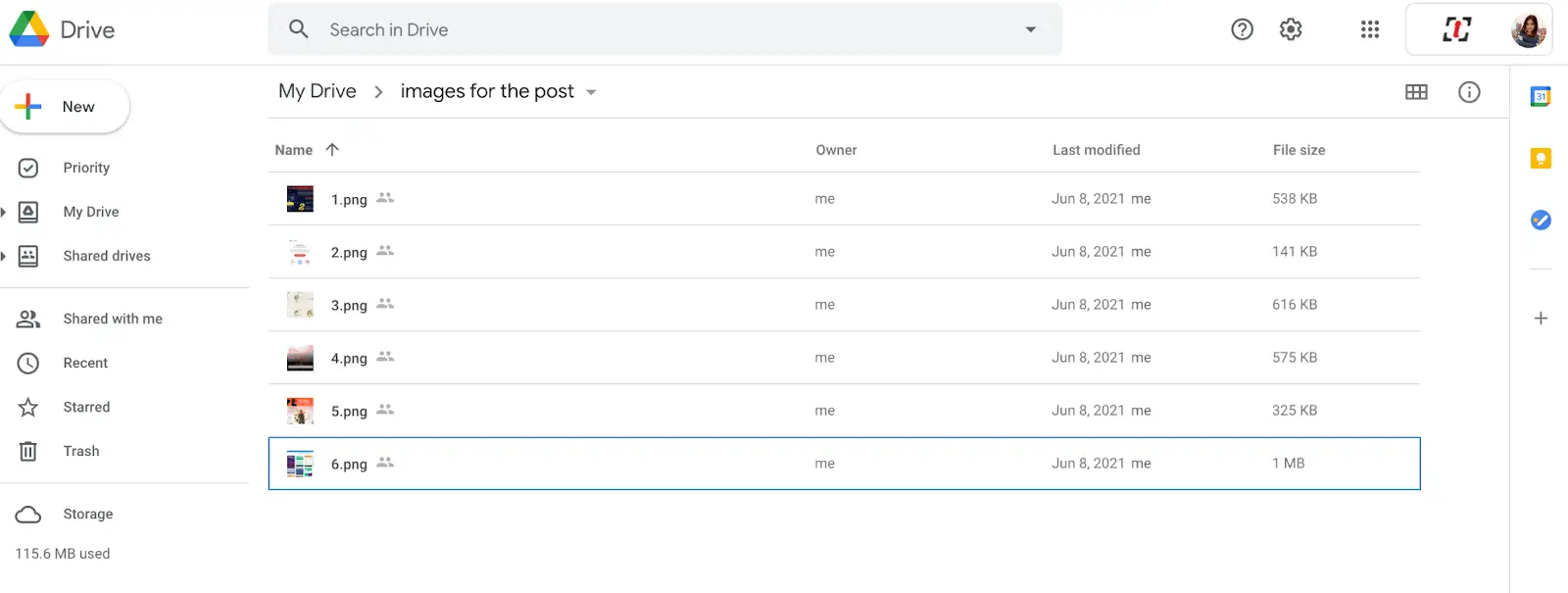This screenshot has height=593, width=1568.
Task: Open the account profile avatar
Action: [1529, 30]
